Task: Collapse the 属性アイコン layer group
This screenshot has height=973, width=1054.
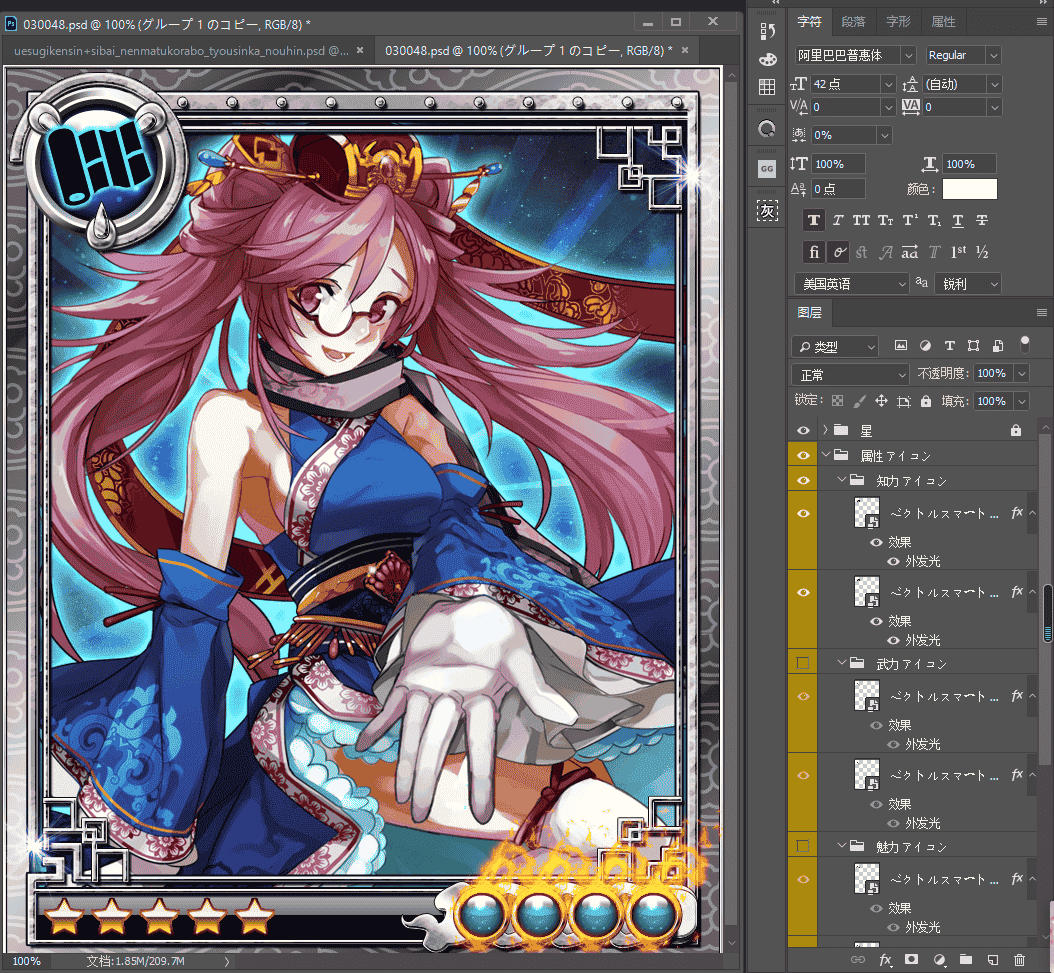Action: [825, 455]
